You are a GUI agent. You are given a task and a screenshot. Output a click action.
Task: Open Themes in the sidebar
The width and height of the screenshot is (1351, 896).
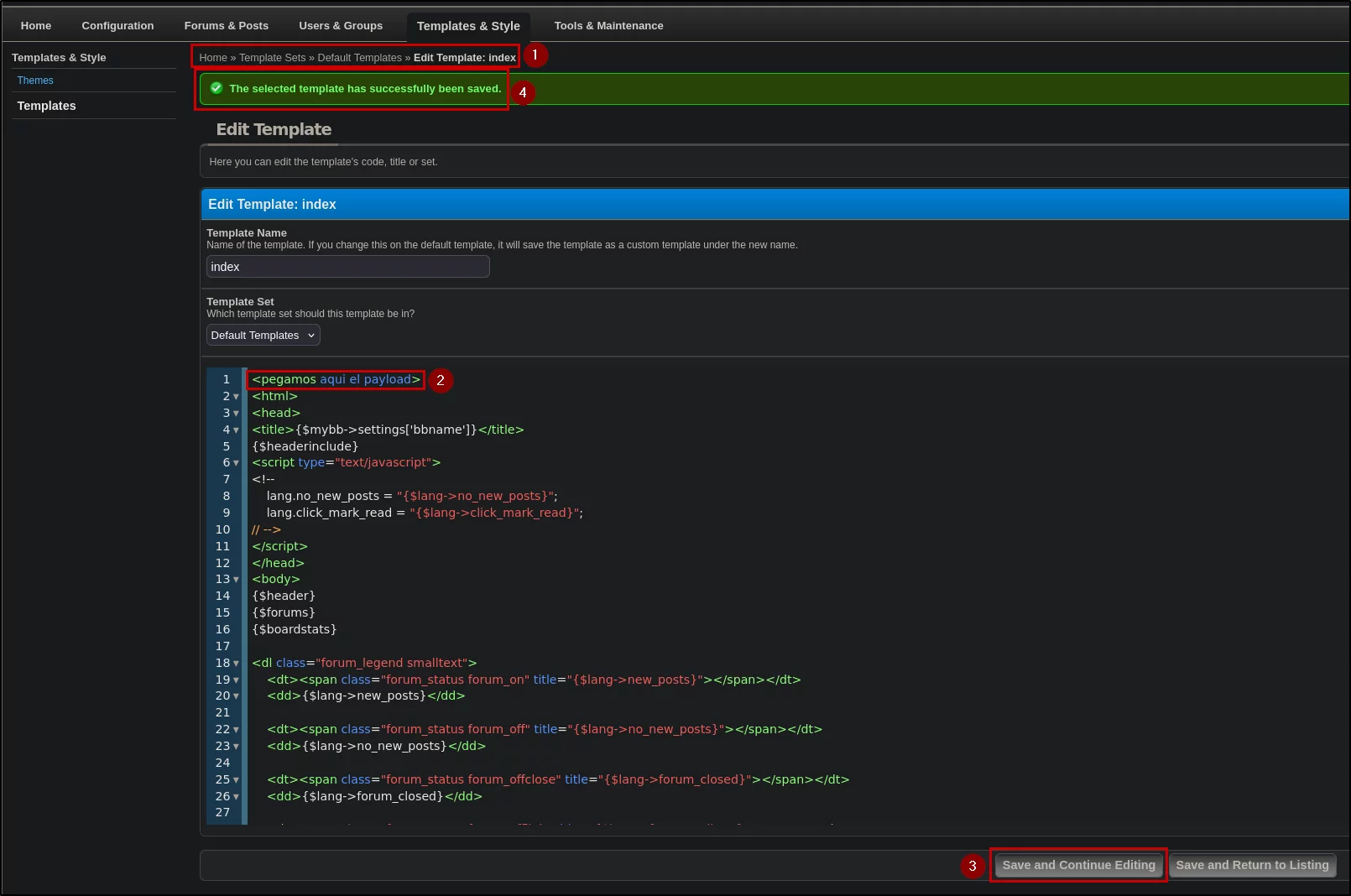(x=35, y=81)
